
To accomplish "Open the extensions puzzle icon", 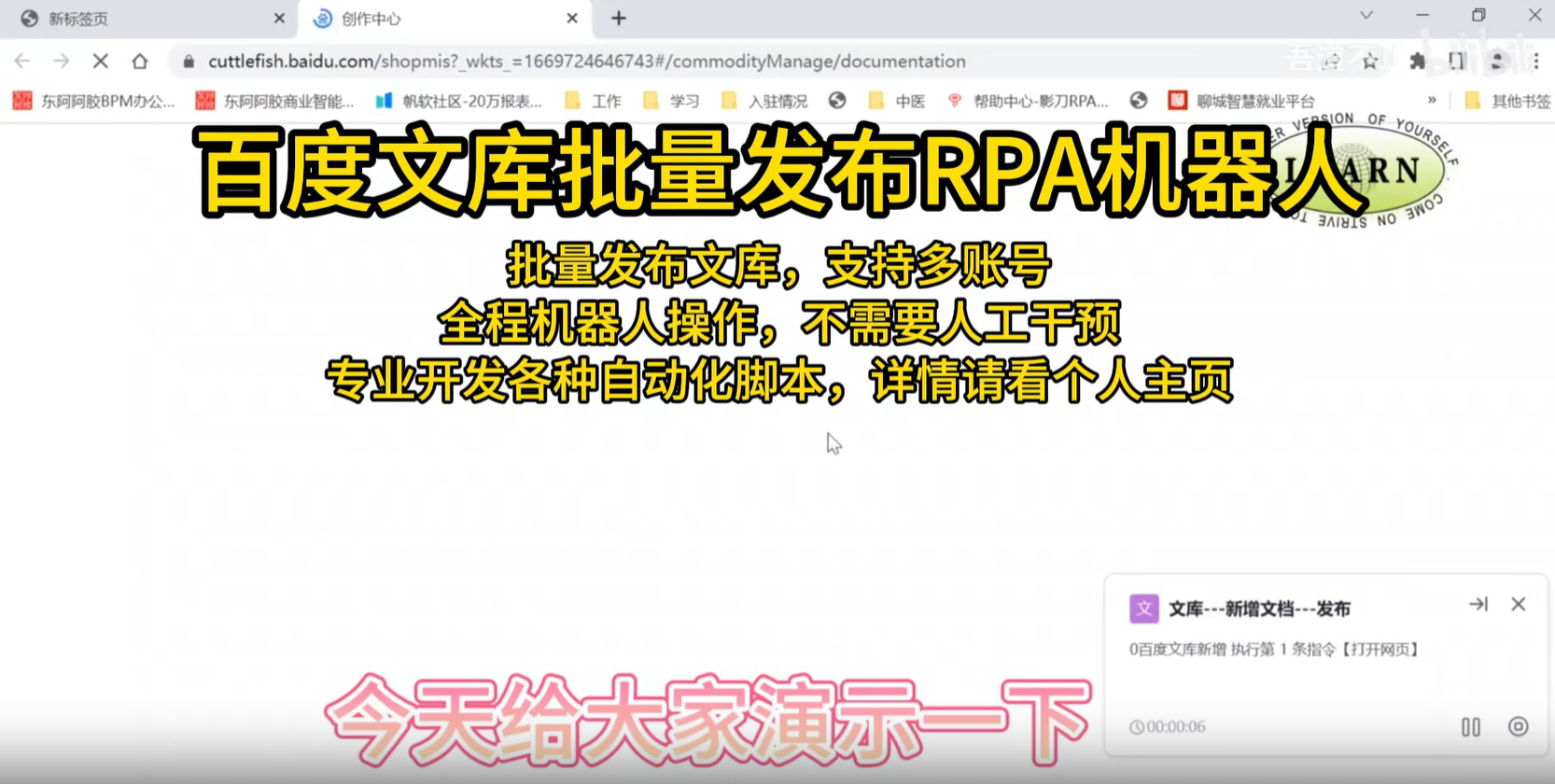I will coord(1417,61).
